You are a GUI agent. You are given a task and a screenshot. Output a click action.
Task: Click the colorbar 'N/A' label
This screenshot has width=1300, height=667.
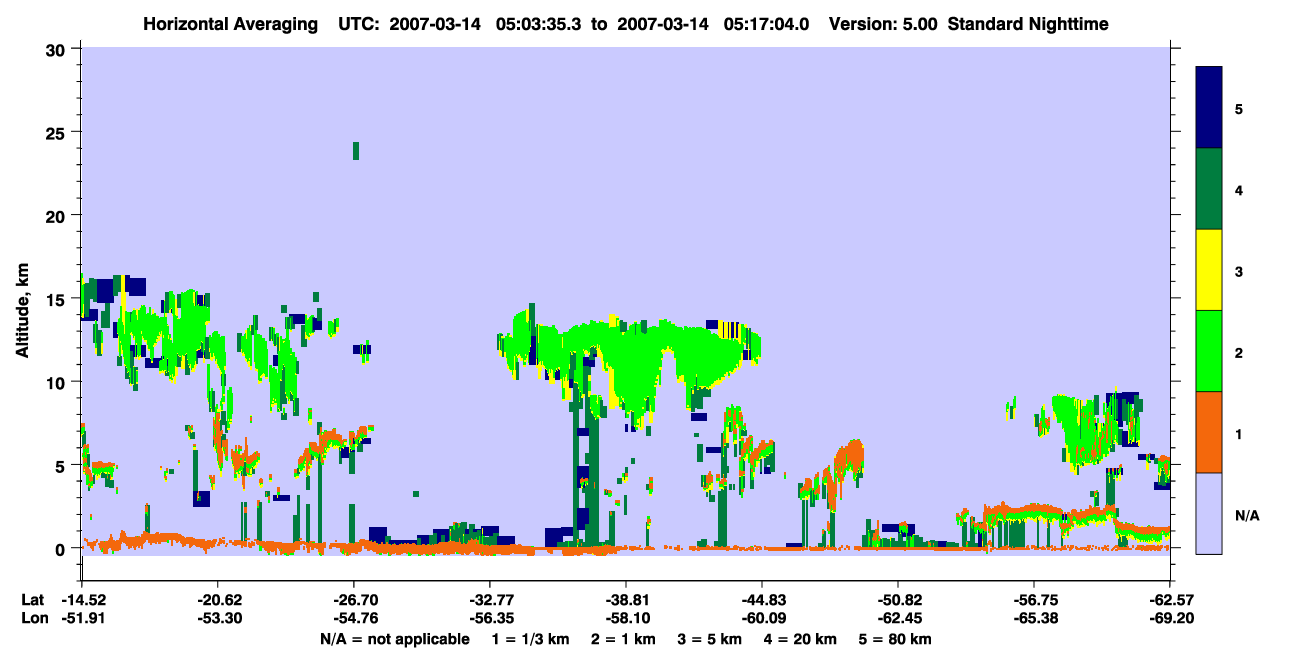click(1247, 515)
